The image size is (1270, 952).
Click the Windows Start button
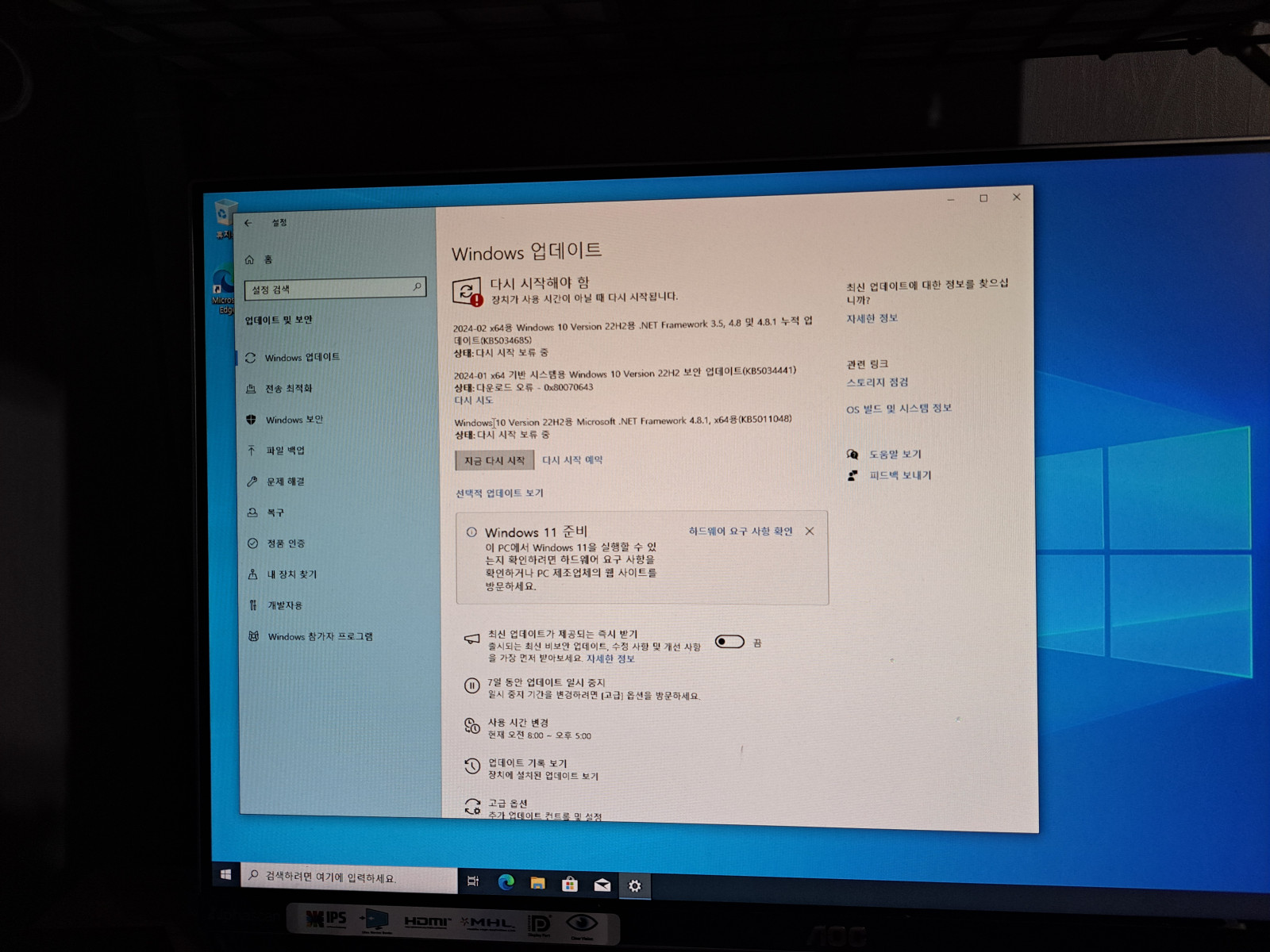click(225, 874)
